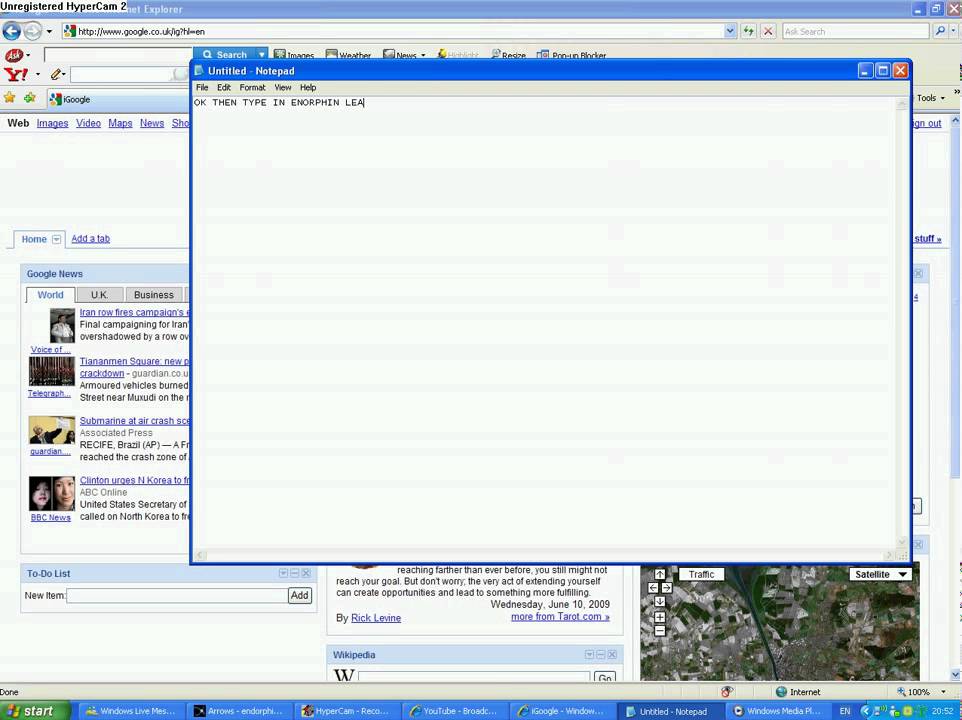Click the pencil icon on Yahoo toolbar
Viewport: 962px width, 720px height.
pyautogui.click(x=56, y=75)
